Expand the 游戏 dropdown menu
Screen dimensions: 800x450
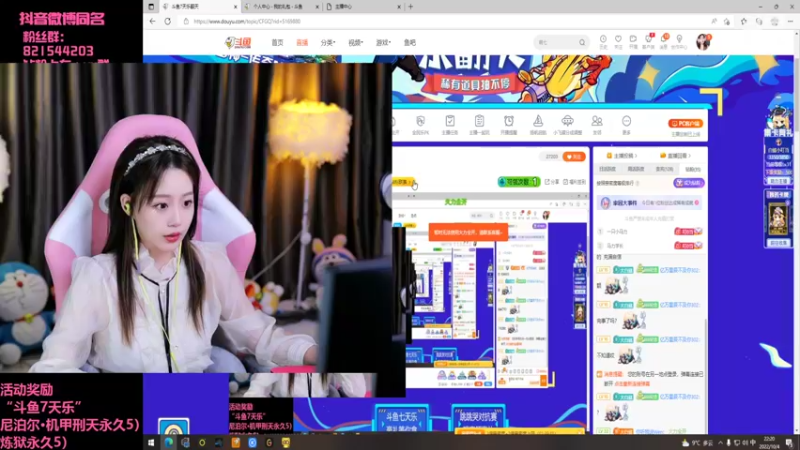coord(383,43)
